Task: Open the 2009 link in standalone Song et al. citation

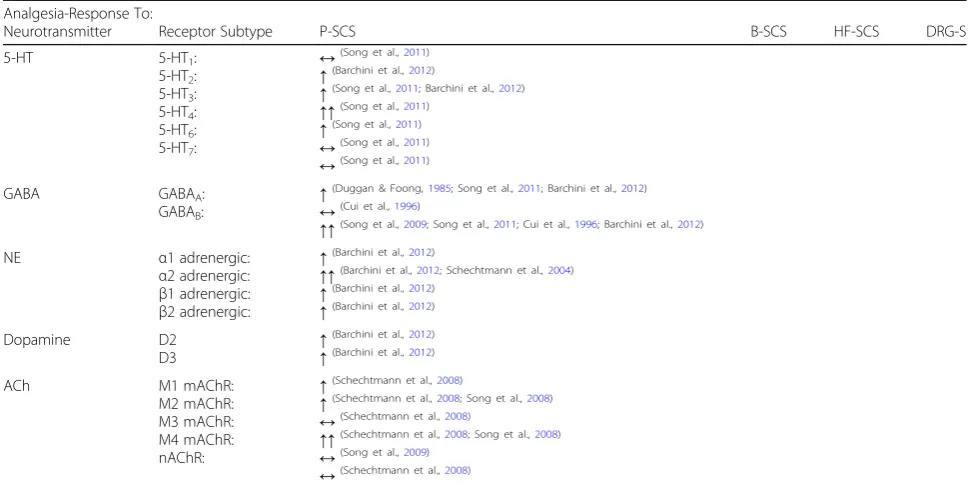Action: click(415, 452)
